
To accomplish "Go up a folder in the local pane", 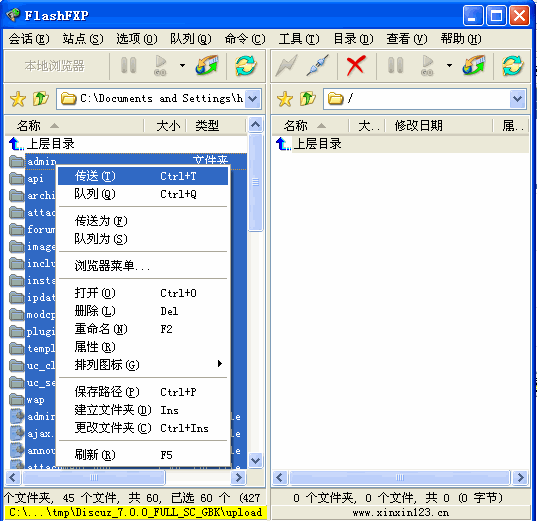I will (41, 99).
